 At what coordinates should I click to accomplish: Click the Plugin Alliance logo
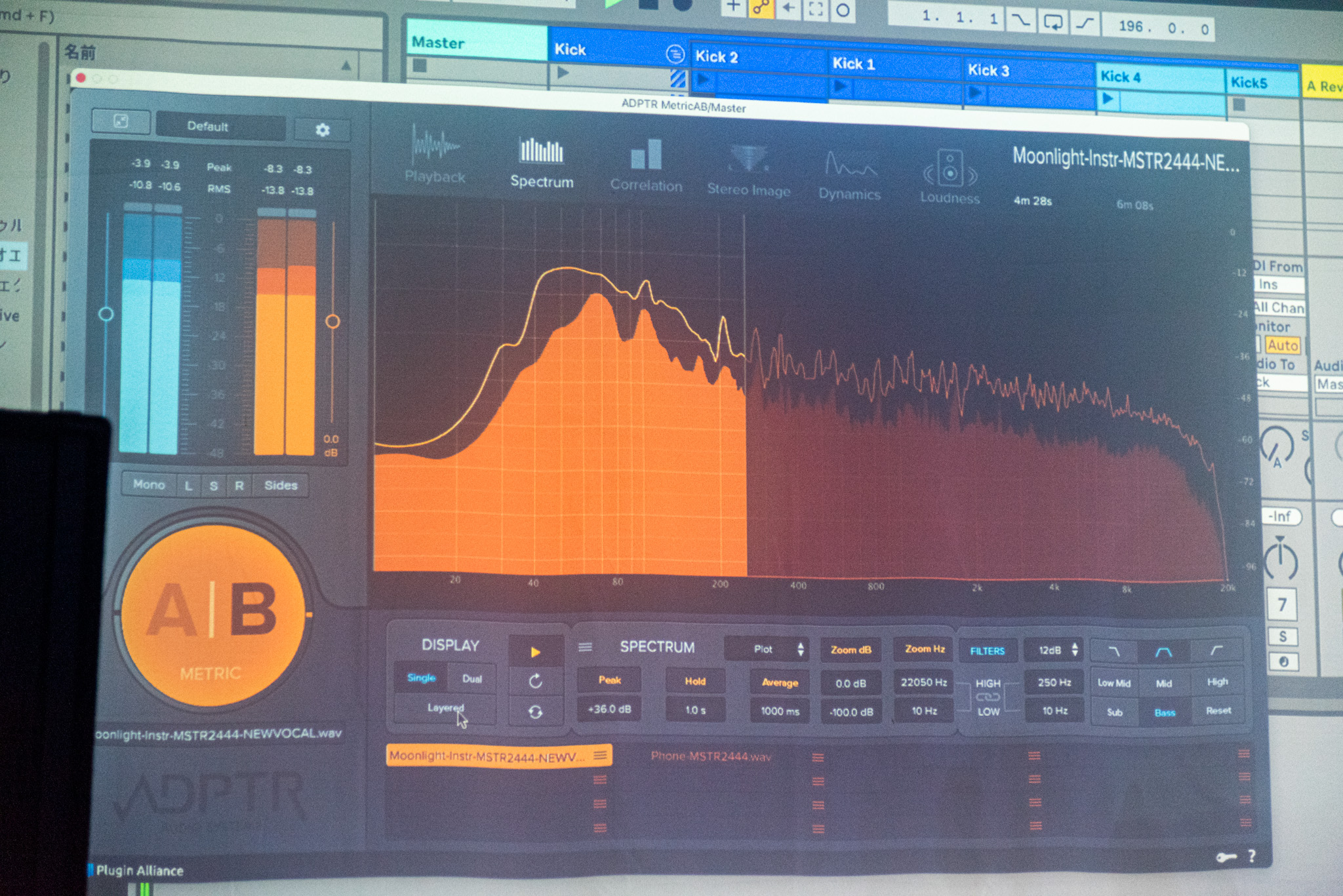click(136, 870)
